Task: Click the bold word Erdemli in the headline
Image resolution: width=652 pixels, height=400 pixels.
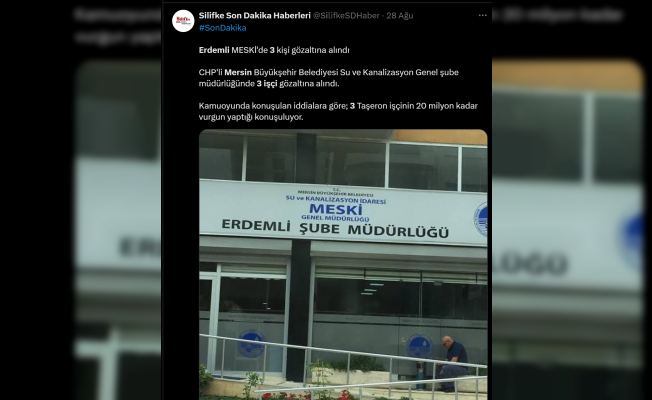Action: 214,50
